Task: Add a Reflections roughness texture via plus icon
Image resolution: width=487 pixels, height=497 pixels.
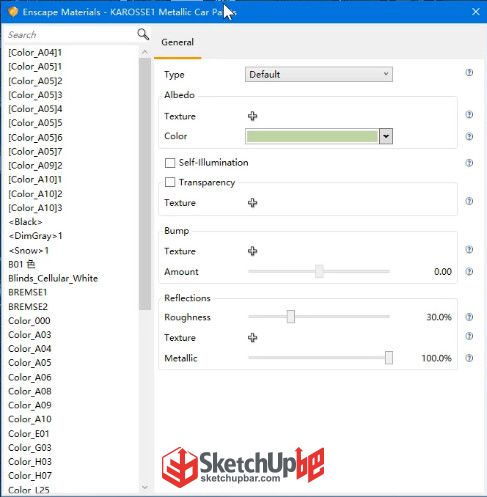Action: 252,338
